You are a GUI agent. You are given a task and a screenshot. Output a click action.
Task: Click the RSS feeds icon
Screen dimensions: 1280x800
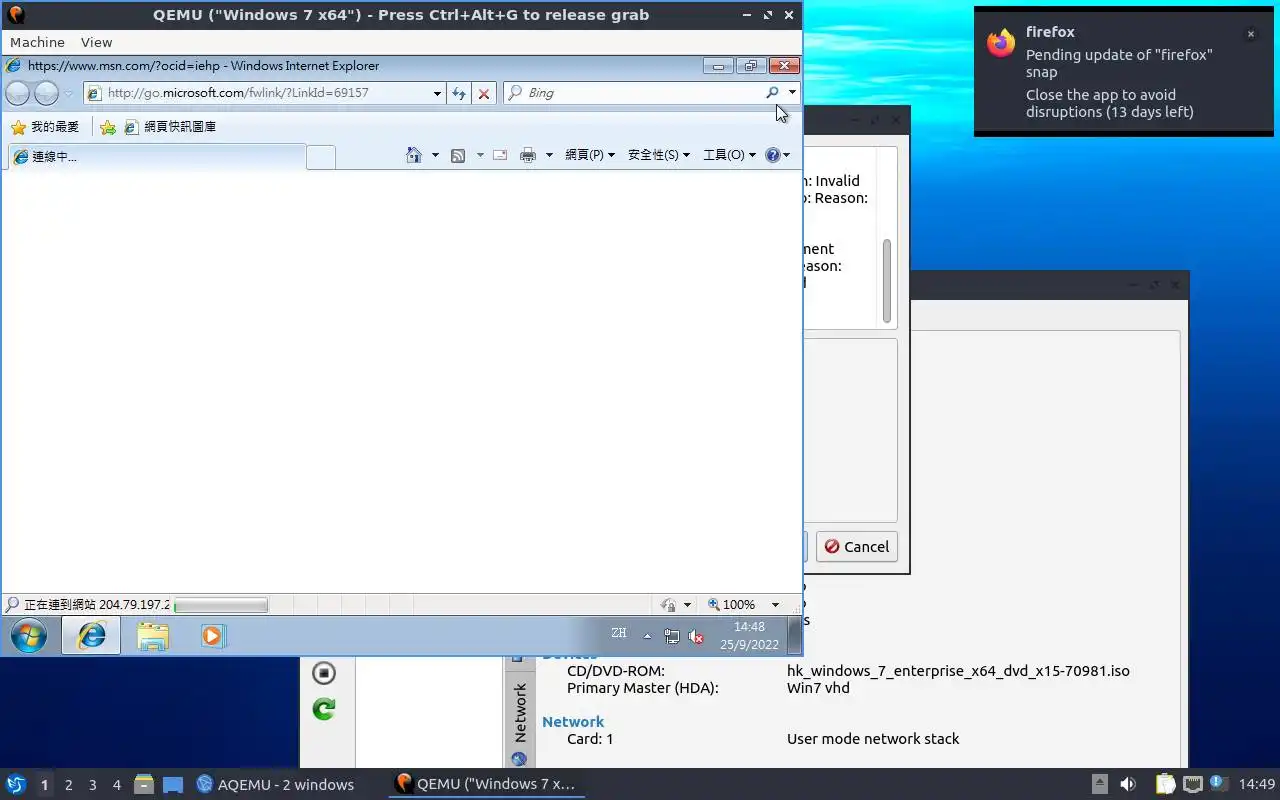458,155
